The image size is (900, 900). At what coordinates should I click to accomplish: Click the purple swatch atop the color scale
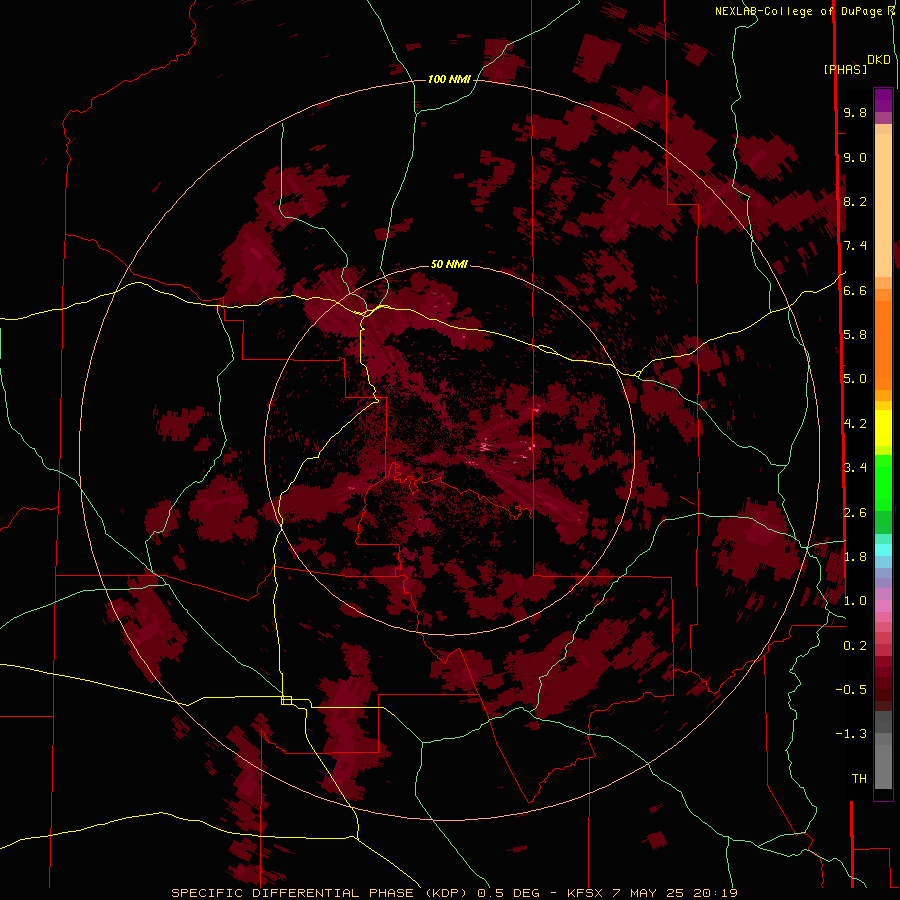pyautogui.click(x=883, y=100)
